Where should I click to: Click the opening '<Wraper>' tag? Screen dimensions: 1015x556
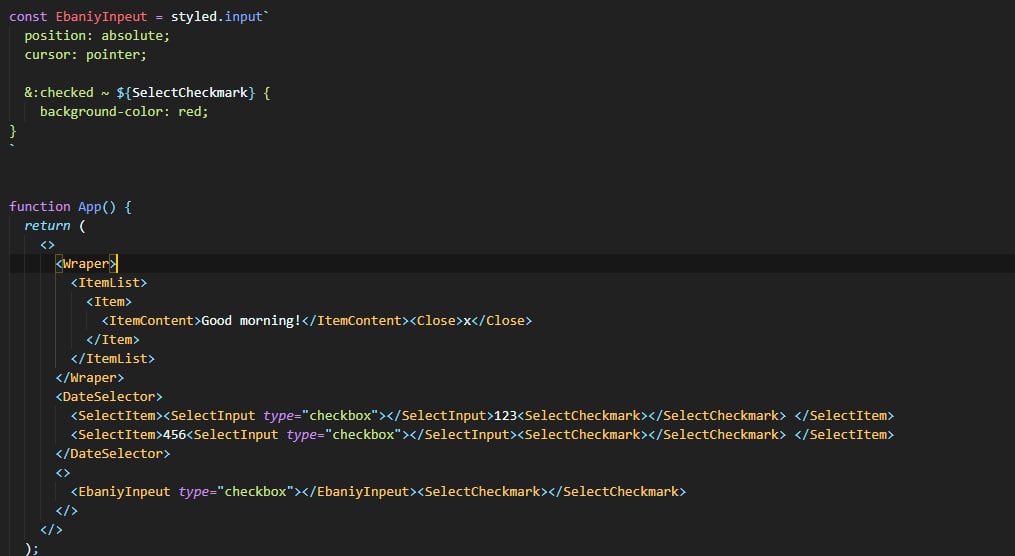tap(85, 263)
